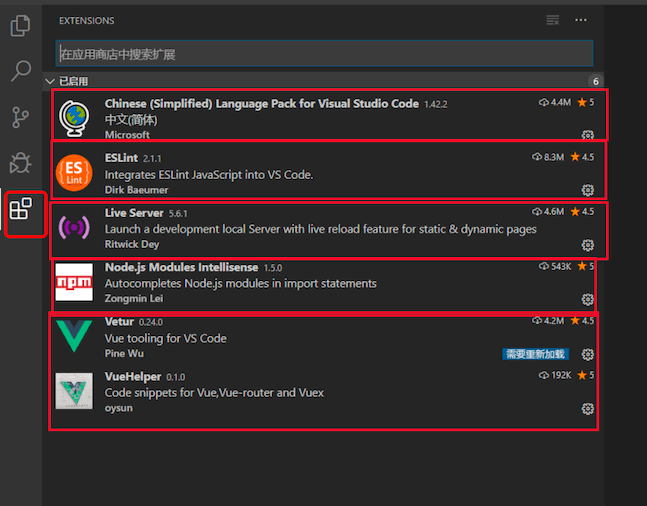Image resolution: width=647 pixels, height=506 pixels.
Task: Open the Vetur extension title
Action: [x=119, y=322]
